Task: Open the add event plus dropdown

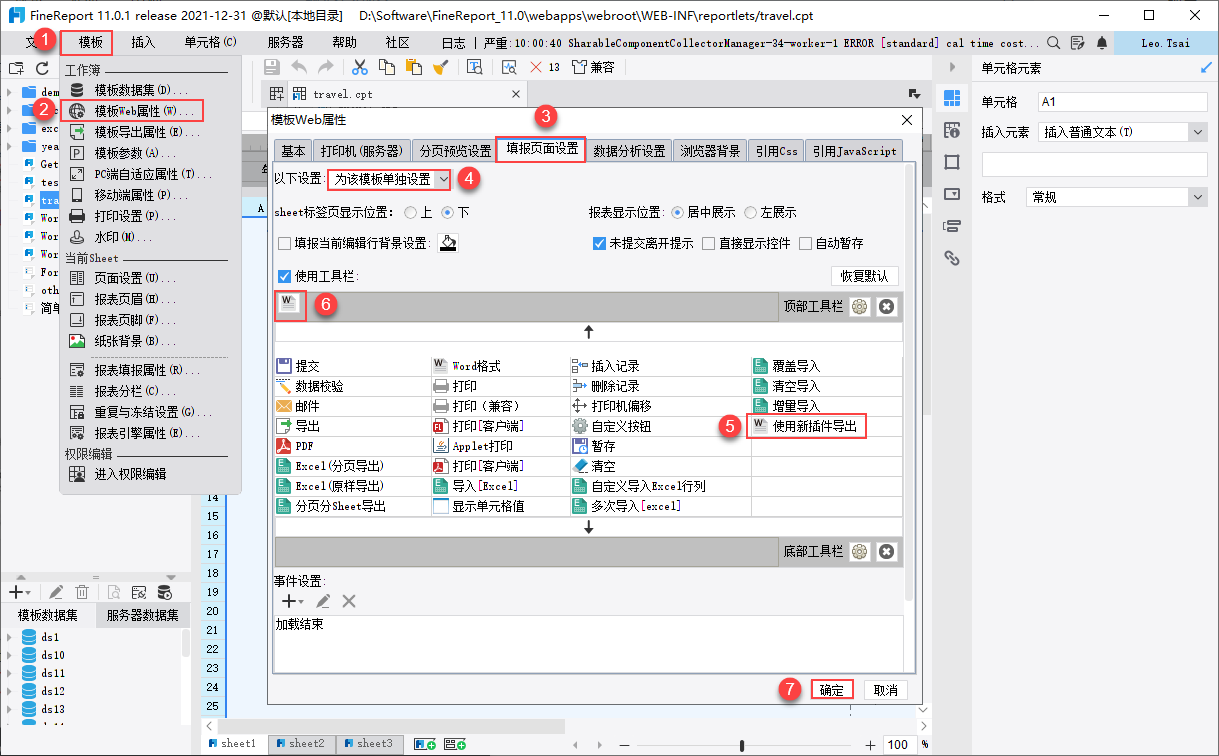Action: coord(292,601)
